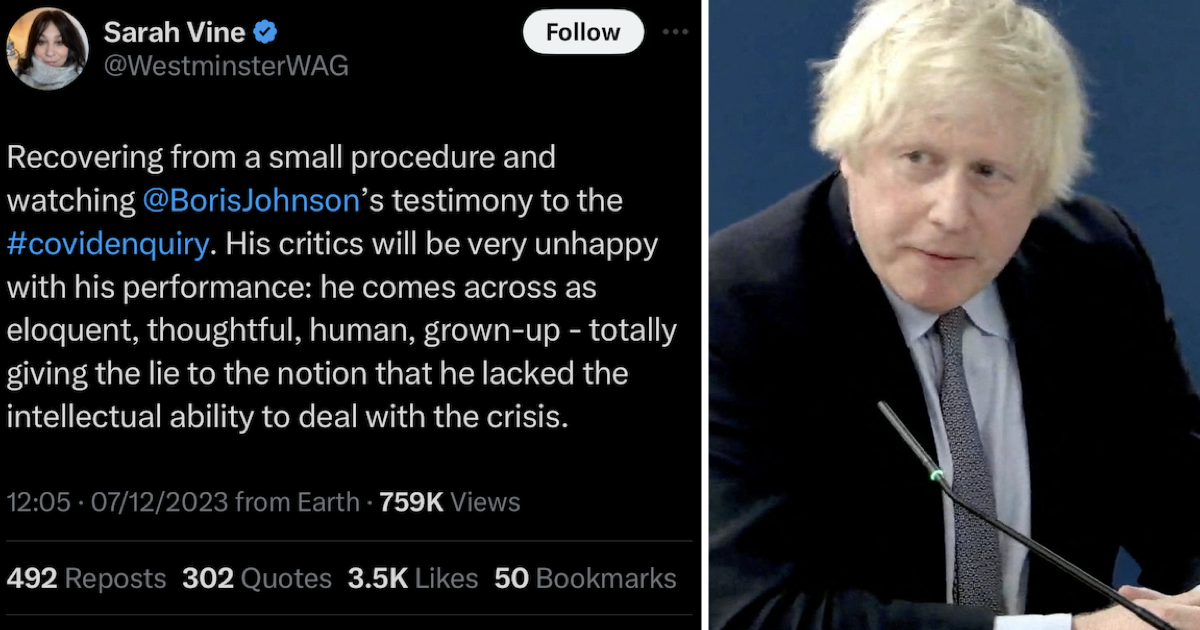The image size is (1200, 630).
Task: View the 759K Views count
Action: click(x=450, y=502)
